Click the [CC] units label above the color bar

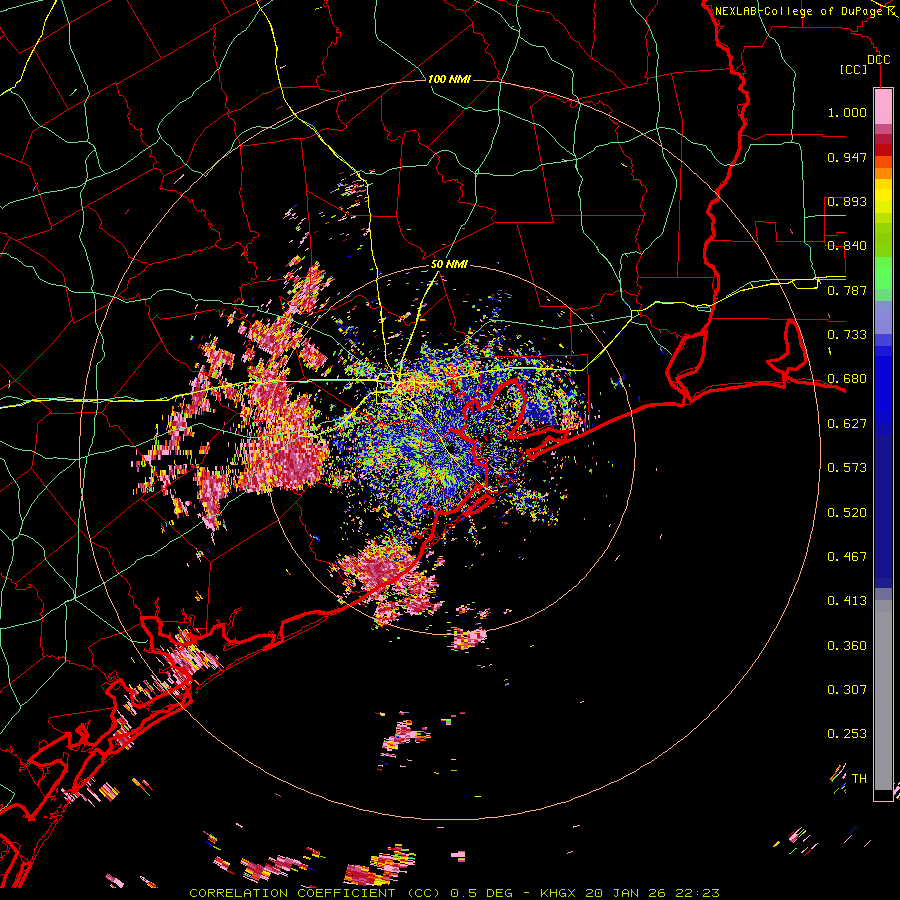pos(854,69)
